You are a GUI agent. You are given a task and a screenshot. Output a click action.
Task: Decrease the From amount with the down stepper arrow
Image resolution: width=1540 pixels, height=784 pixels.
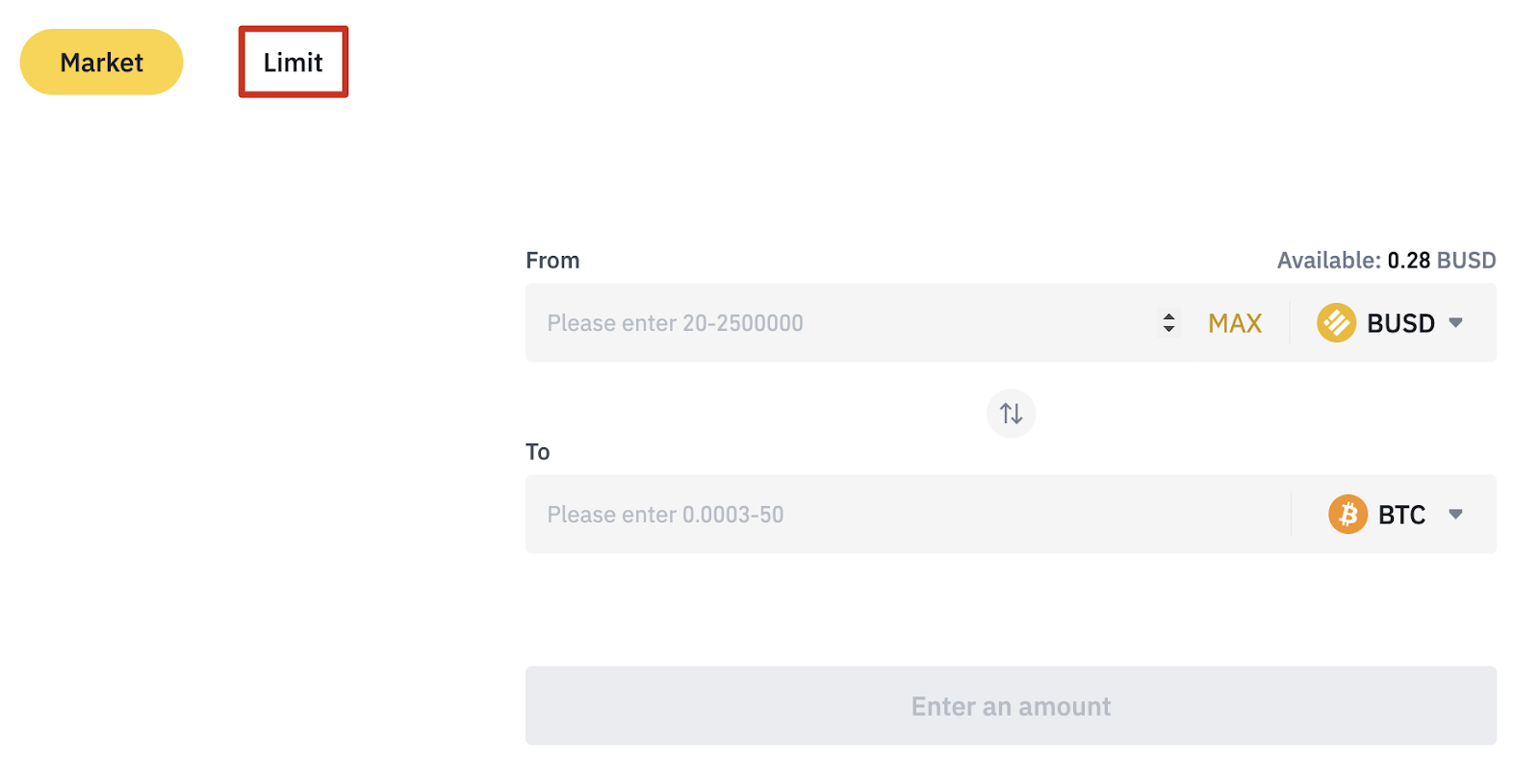pyautogui.click(x=1168, y=329)
